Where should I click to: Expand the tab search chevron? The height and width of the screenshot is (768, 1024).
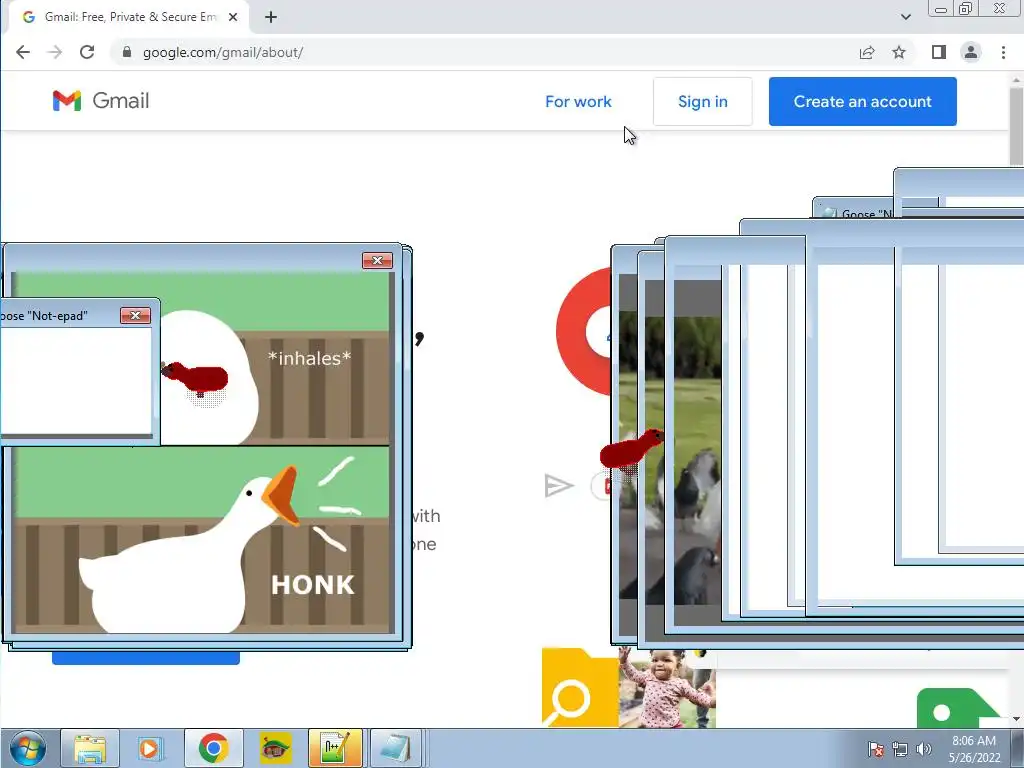point(905,18)
